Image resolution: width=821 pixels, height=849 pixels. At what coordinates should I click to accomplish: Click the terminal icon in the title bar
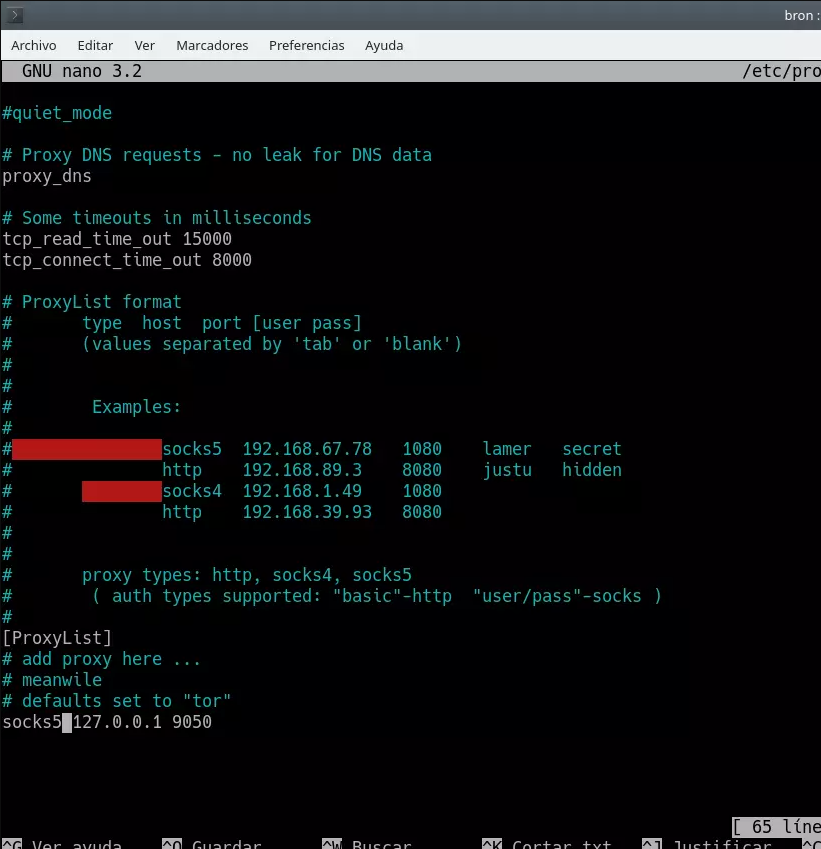point(14,15)
